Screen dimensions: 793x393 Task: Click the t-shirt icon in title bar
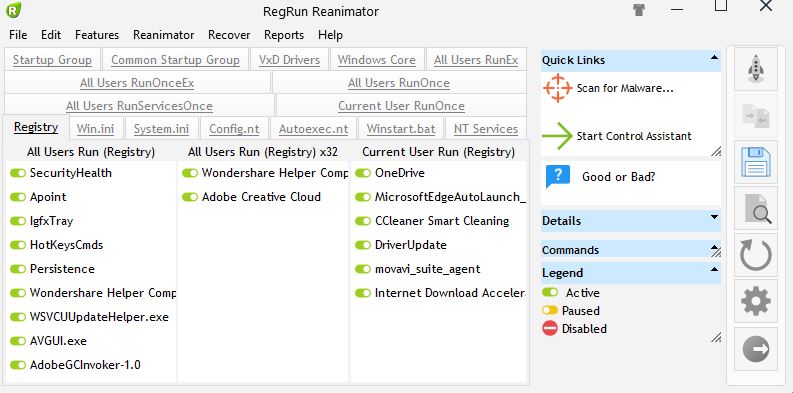point(639,10)
